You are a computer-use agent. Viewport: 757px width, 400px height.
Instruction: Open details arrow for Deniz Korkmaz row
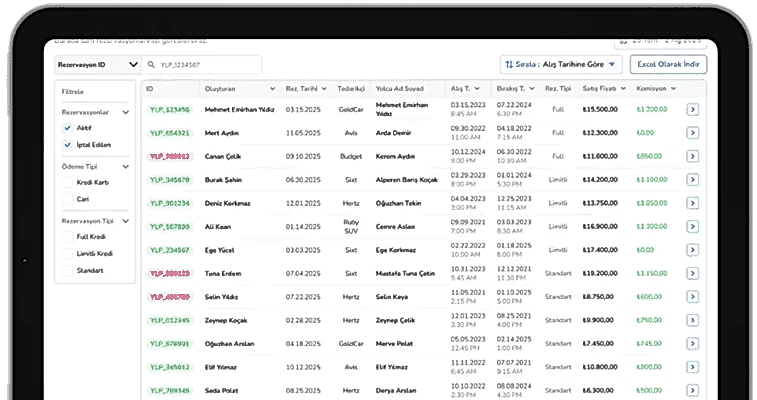692,203
